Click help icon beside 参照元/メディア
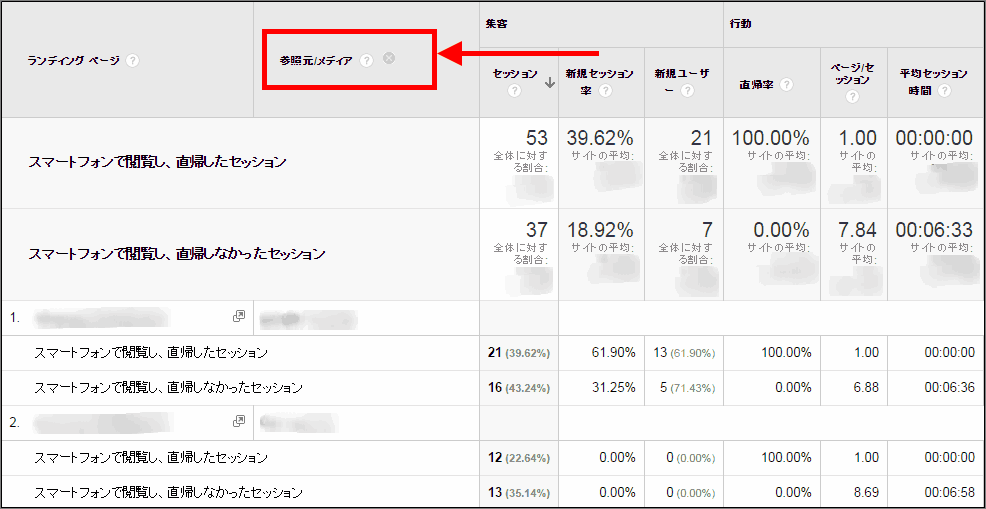 [x=367, y=61]
